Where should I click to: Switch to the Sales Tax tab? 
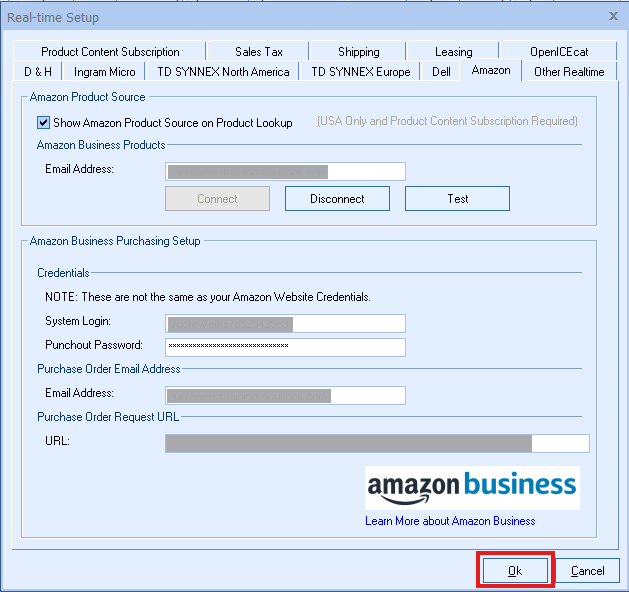259,51
